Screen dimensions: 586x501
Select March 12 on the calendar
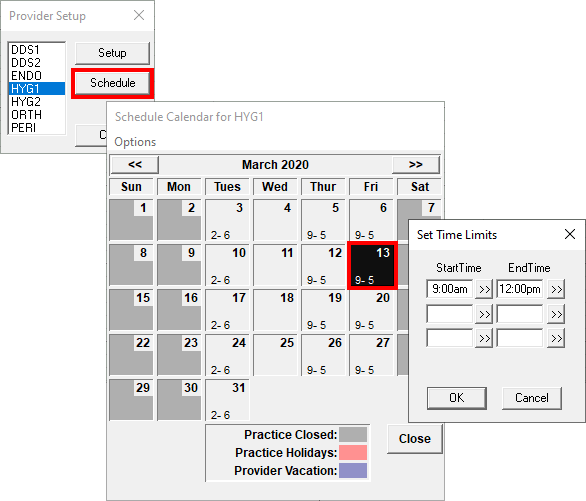click(323, 265)
